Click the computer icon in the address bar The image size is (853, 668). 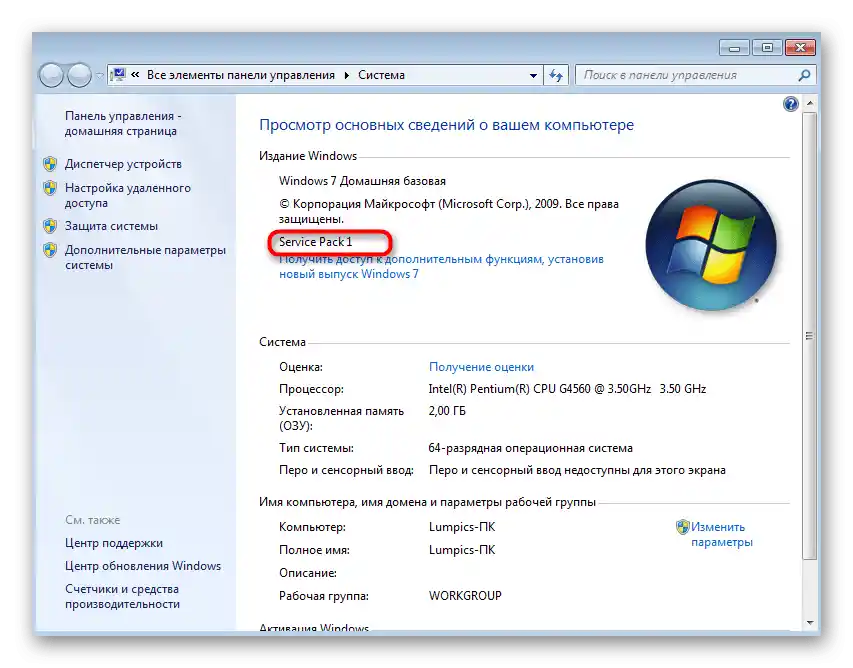118,75
